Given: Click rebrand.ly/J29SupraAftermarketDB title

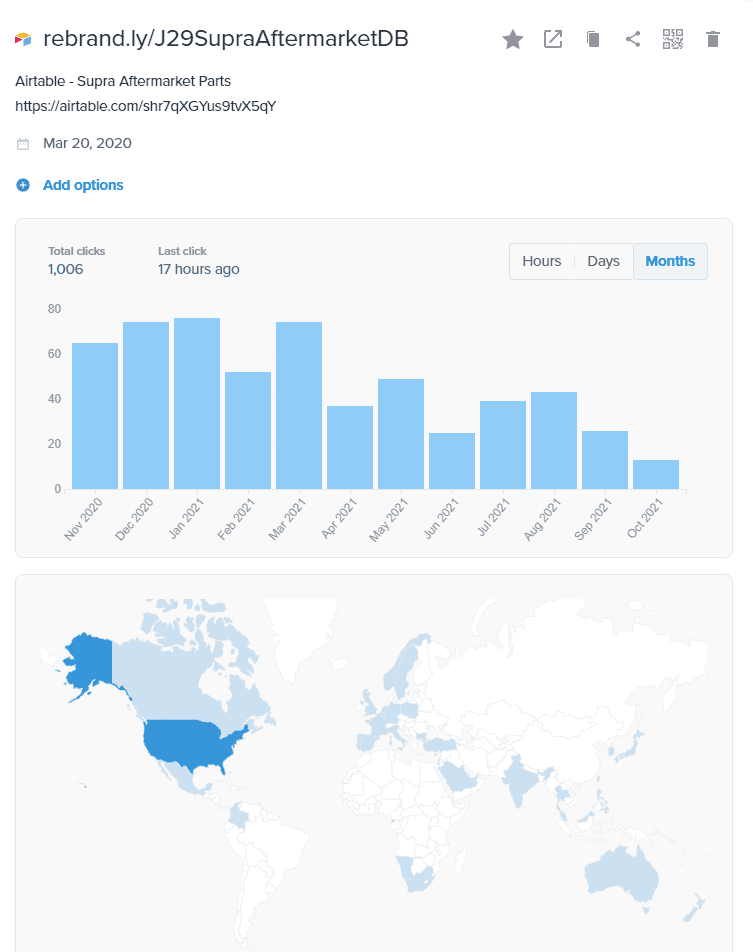Looking at the screenshot, I should point(226,38).
